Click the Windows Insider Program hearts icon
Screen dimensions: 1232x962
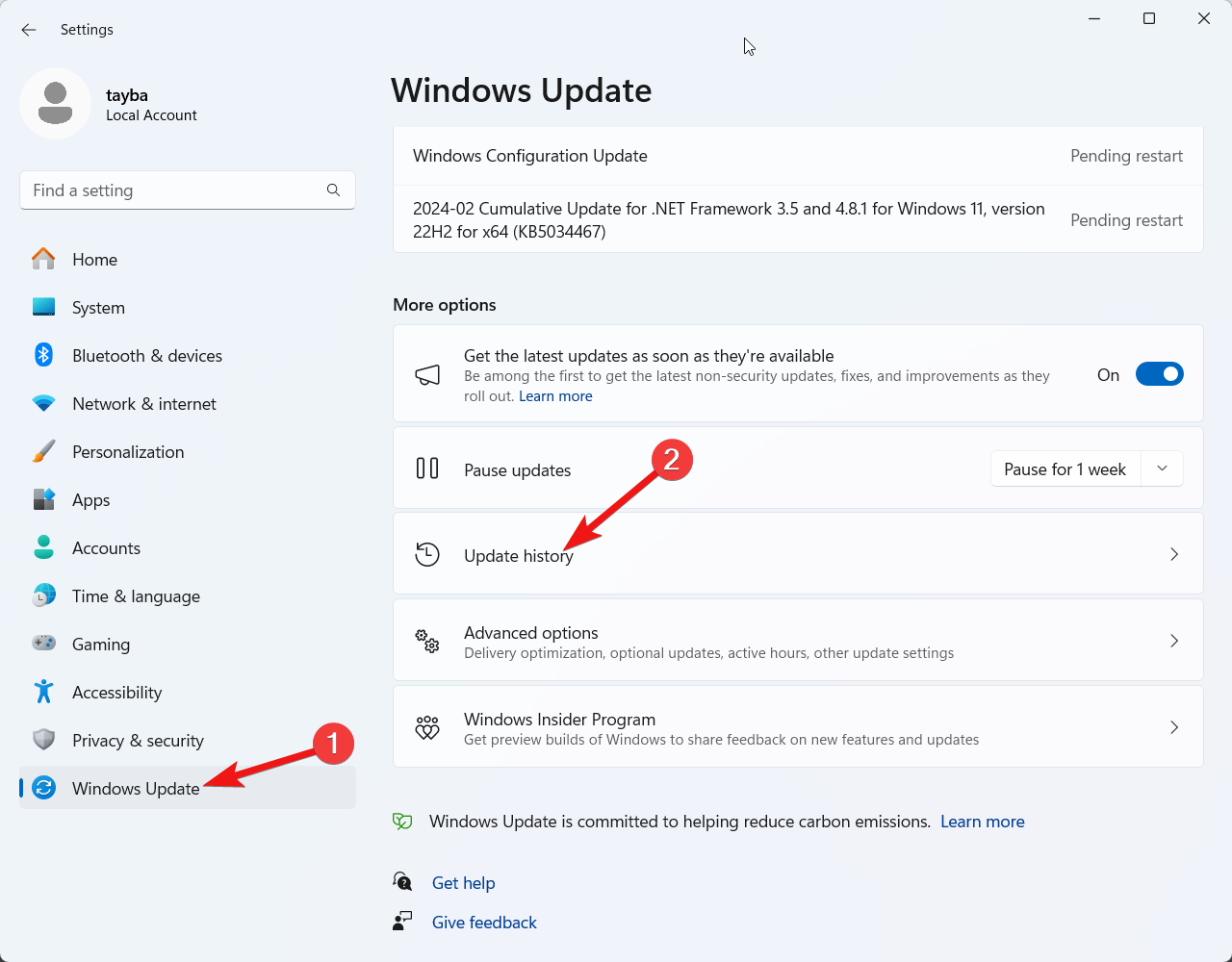427,728
